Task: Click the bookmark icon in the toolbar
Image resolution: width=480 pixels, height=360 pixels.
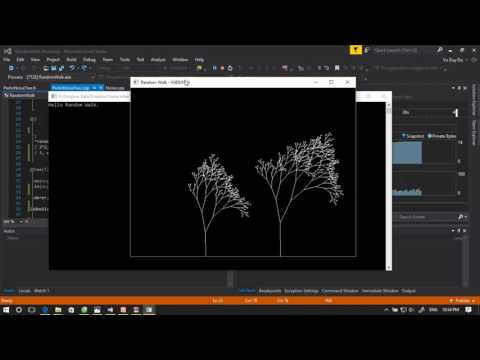Action: pos(337,68)
